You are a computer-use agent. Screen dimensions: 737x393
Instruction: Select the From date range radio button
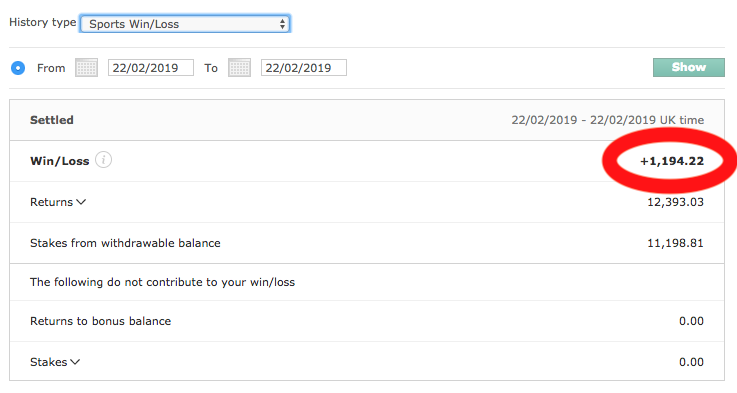[x=18, y=68]
